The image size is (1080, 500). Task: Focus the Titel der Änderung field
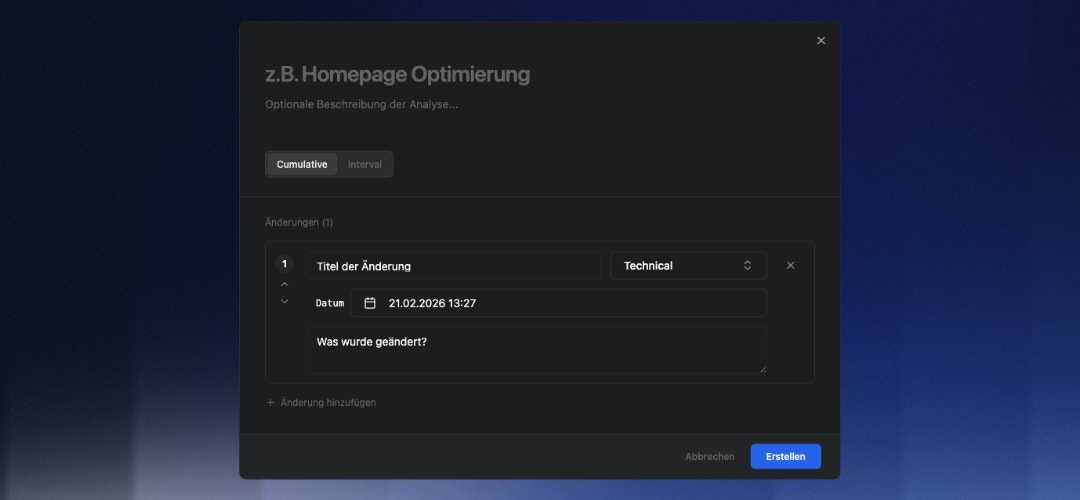pyautogui.click(x=453, y=265)
